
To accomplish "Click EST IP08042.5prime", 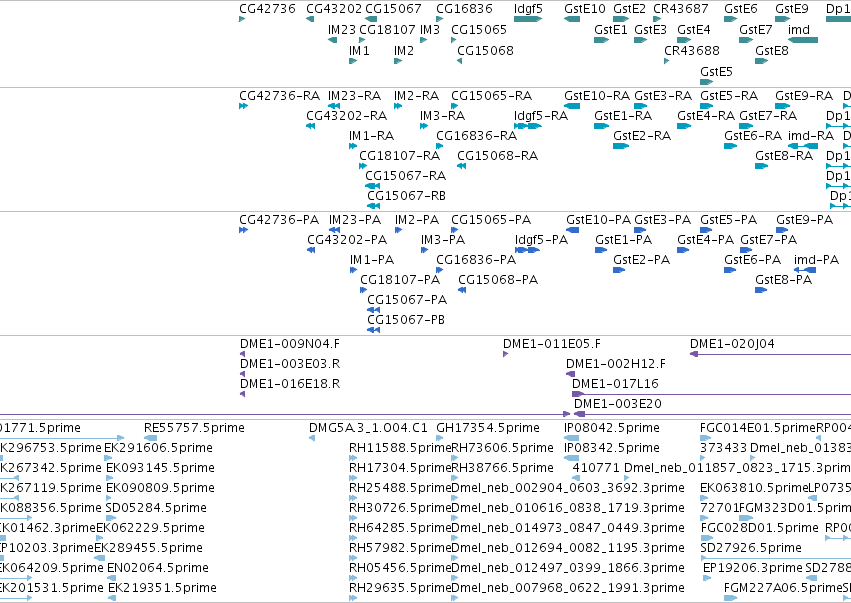I will click(612, 428).
